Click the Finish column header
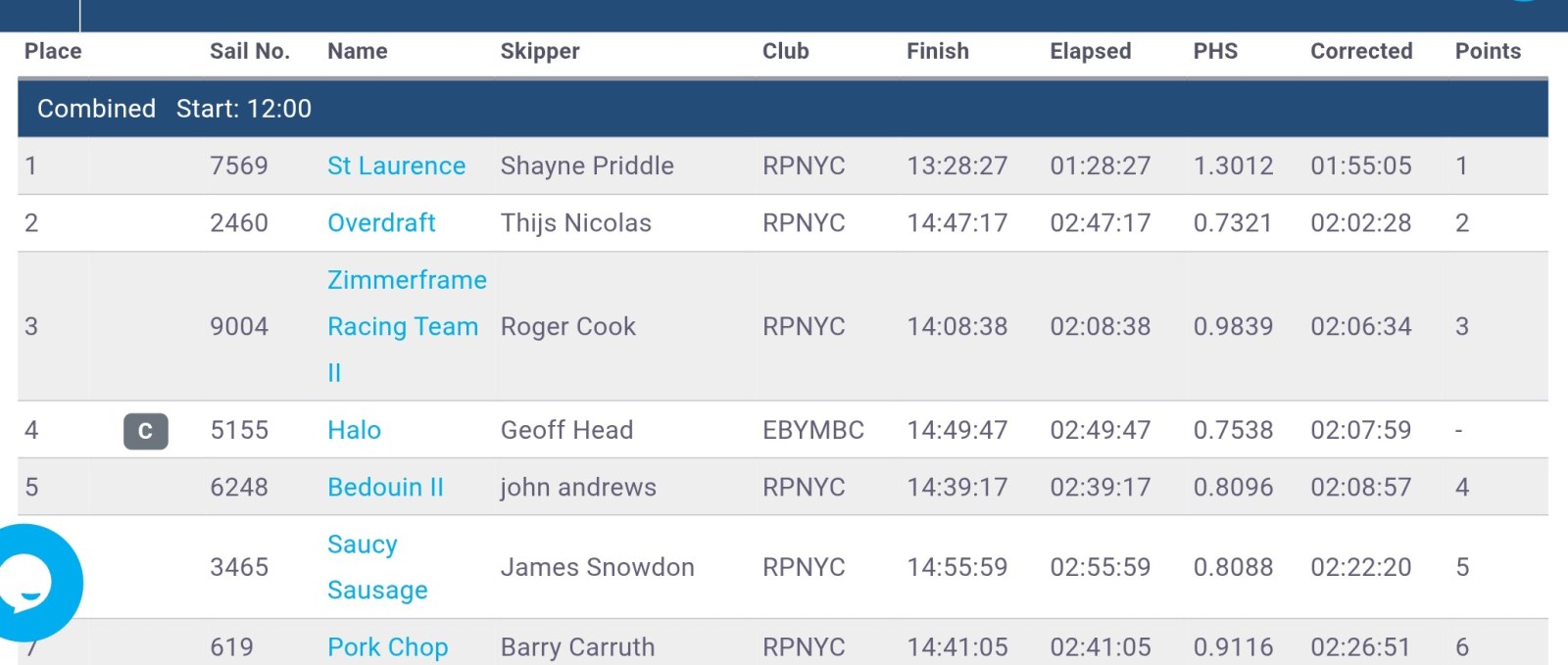The height and width of the screenshot is (665, 1568). click(938, 52)
